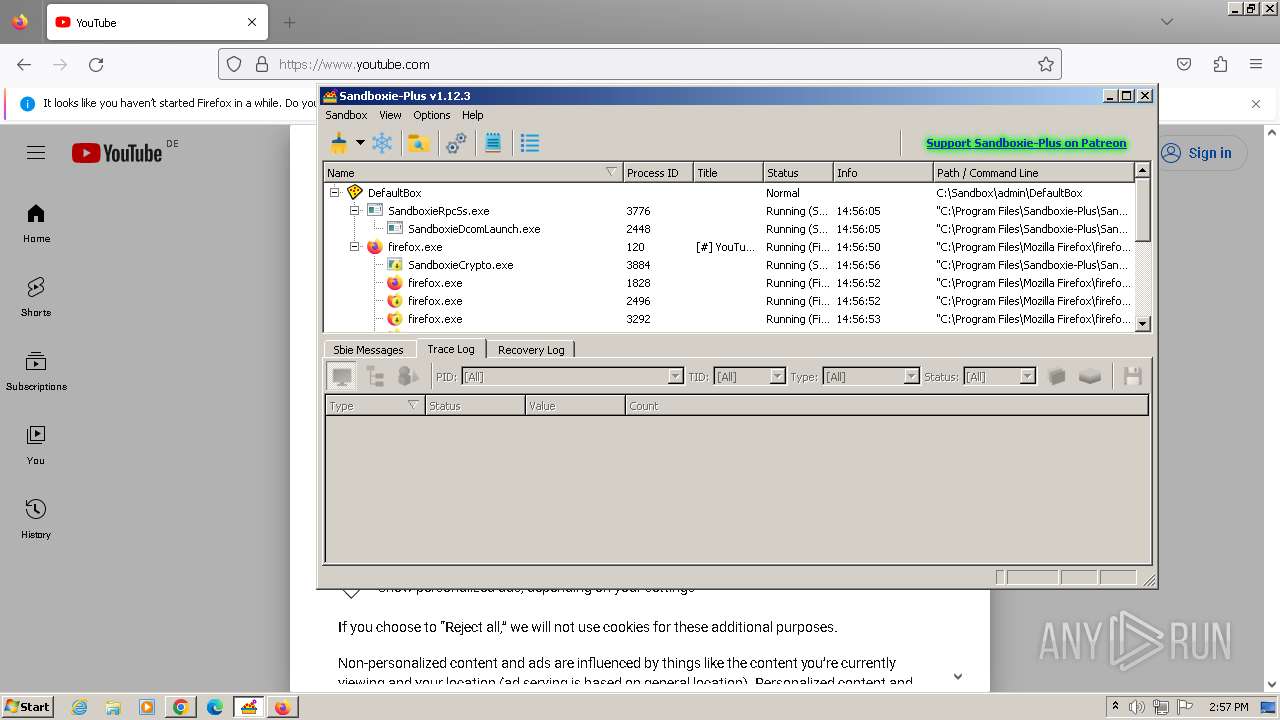Open the TID filter dropdown
Screen dimensions: 1280x720
pos(777,377)
